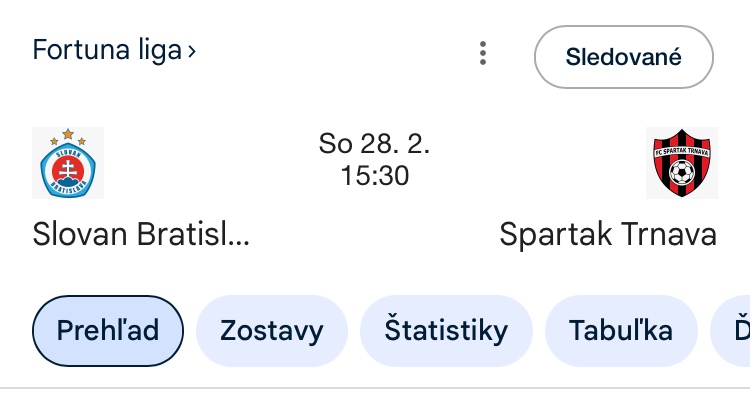Select the partially visible tab at right edge
This screenshot has height=400, width=750.
tap(732, 331)
